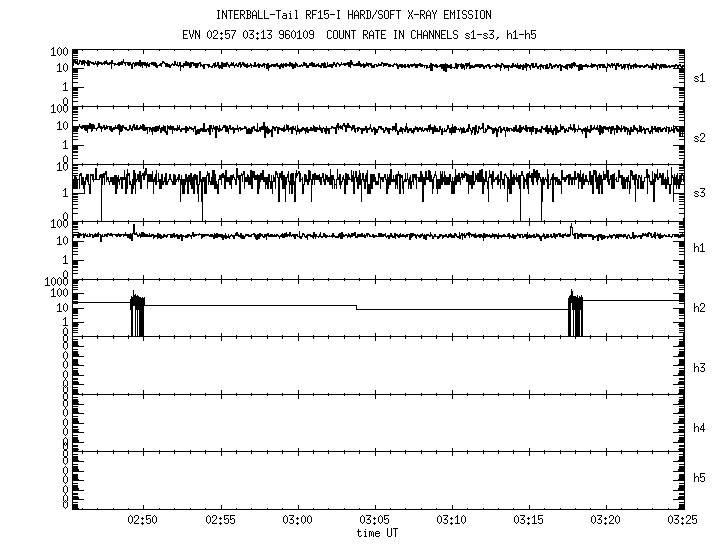Click the h4 channel label

click(x=700, y=428)
